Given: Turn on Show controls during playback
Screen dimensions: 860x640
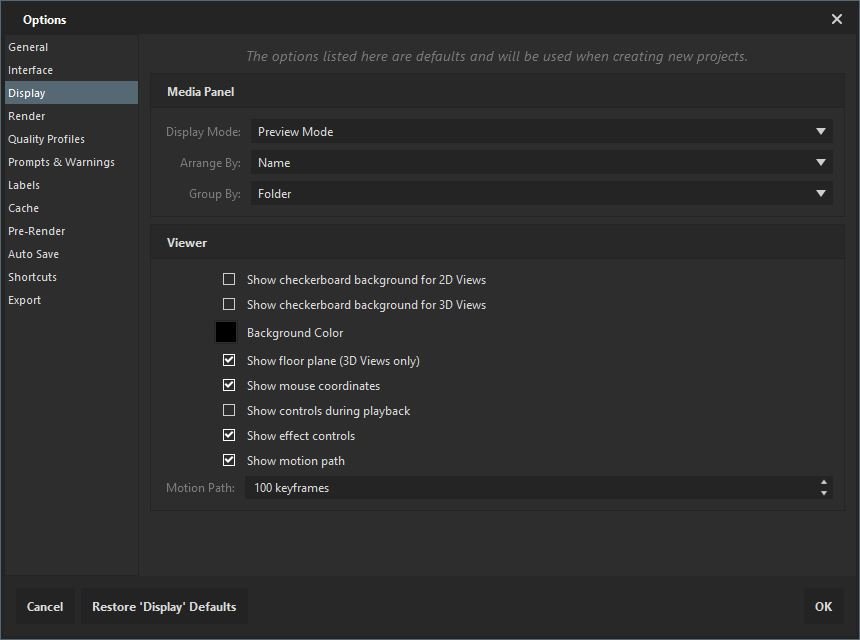Looking at the screenshot, I should (x=229, y=411).
